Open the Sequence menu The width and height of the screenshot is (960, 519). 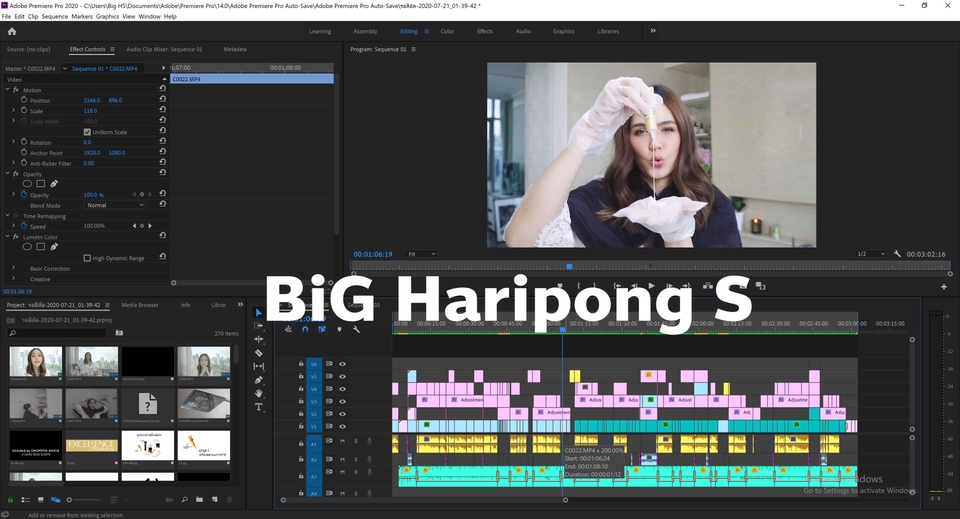(x=55, y=17)
